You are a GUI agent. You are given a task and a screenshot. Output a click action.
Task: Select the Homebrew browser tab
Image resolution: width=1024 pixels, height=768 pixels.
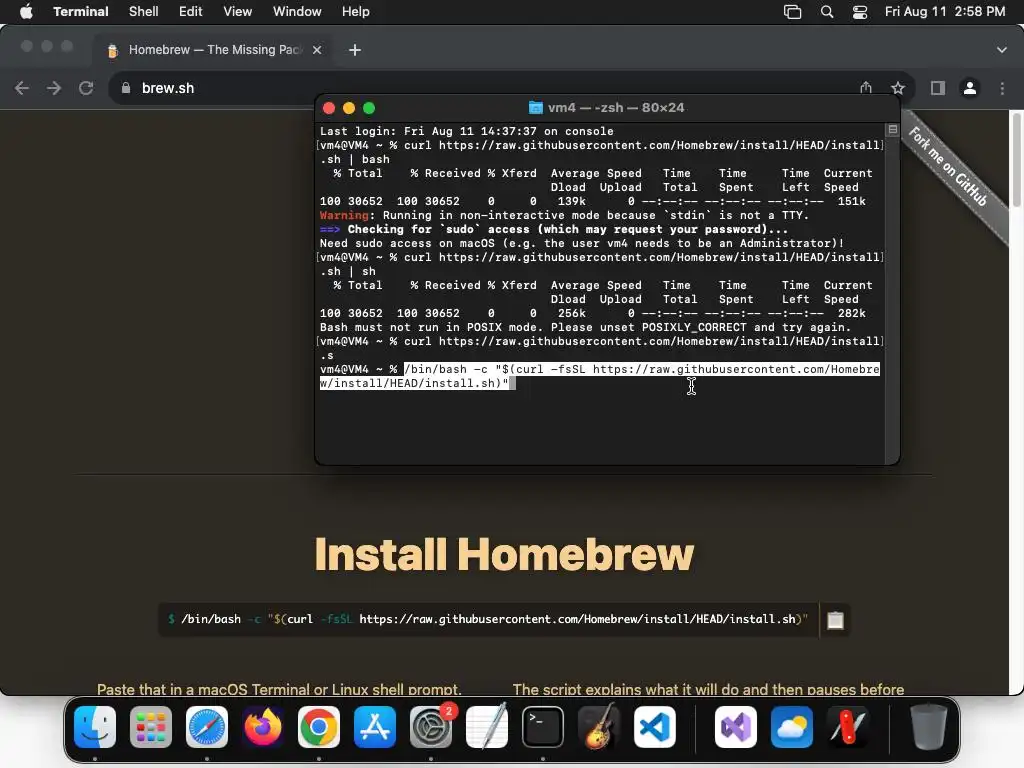tap(214, 50)
